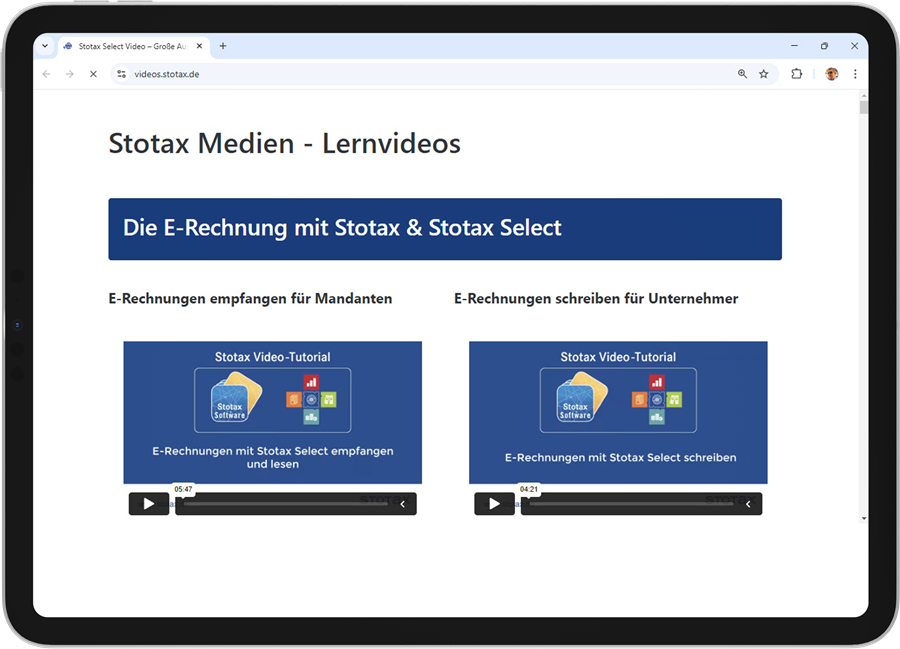Open the Stotax Select schreiben video thumbnail
The height and width of the screenshot is (649, 900).
click(618, 413)
